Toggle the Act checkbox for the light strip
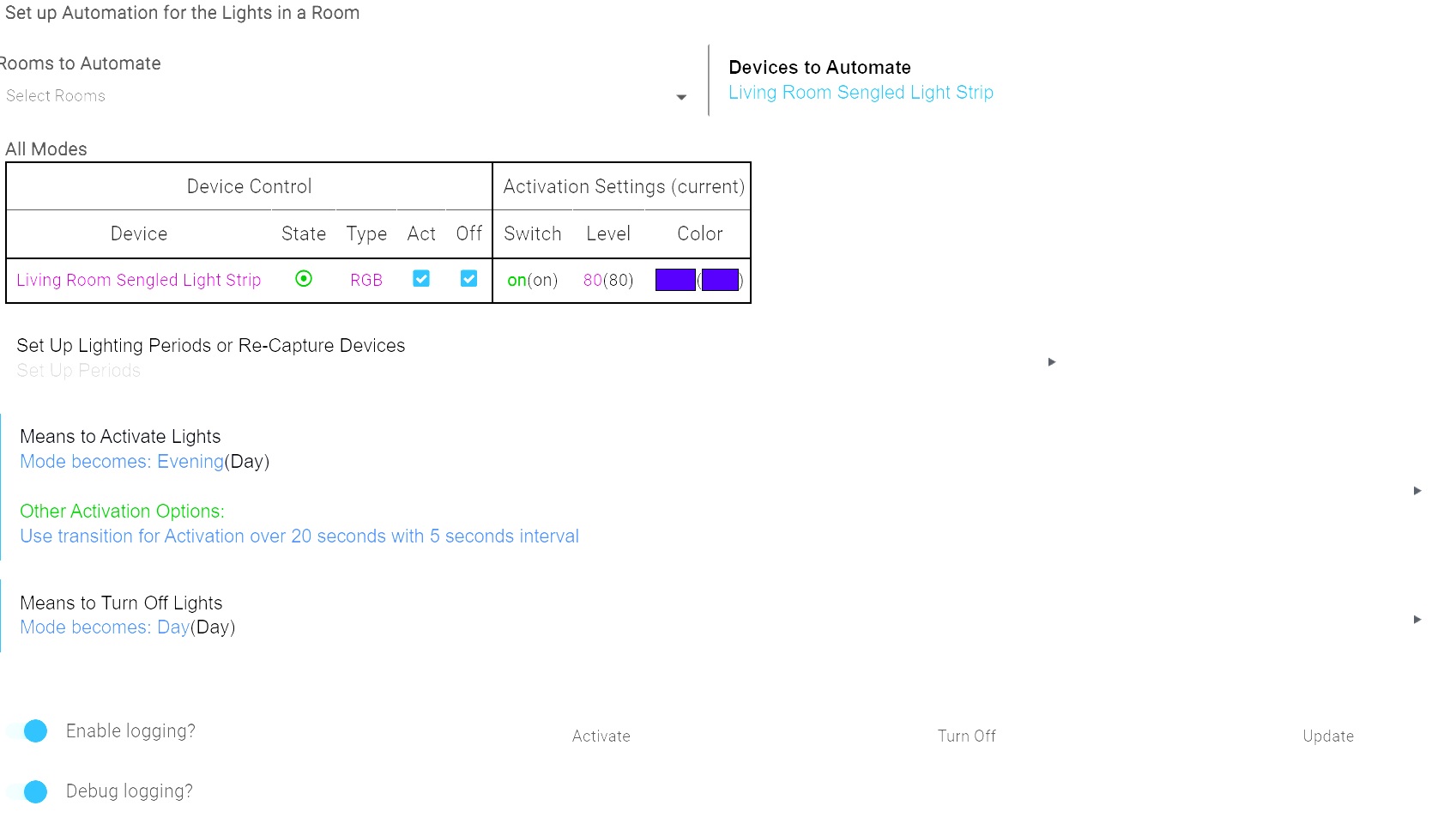This screenshot has height=818, width=1456. click(421, 279)
